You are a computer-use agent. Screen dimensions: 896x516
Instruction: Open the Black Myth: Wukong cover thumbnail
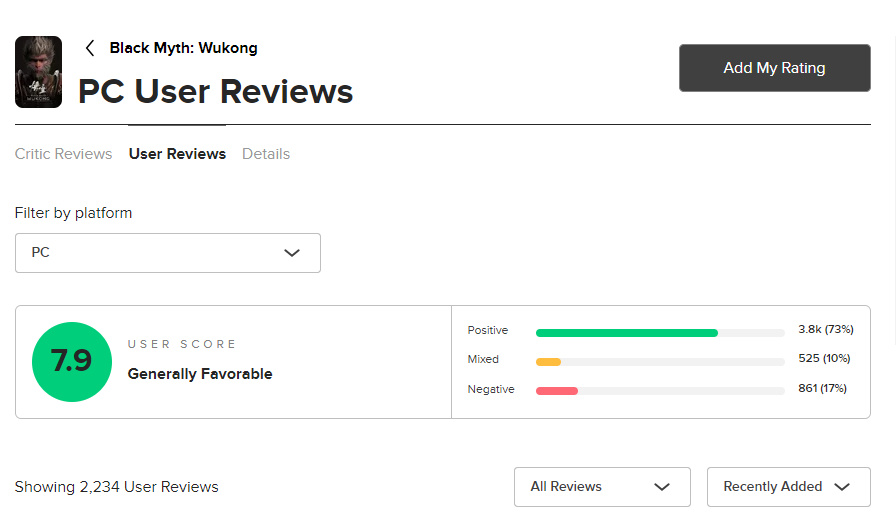point(38,72)
